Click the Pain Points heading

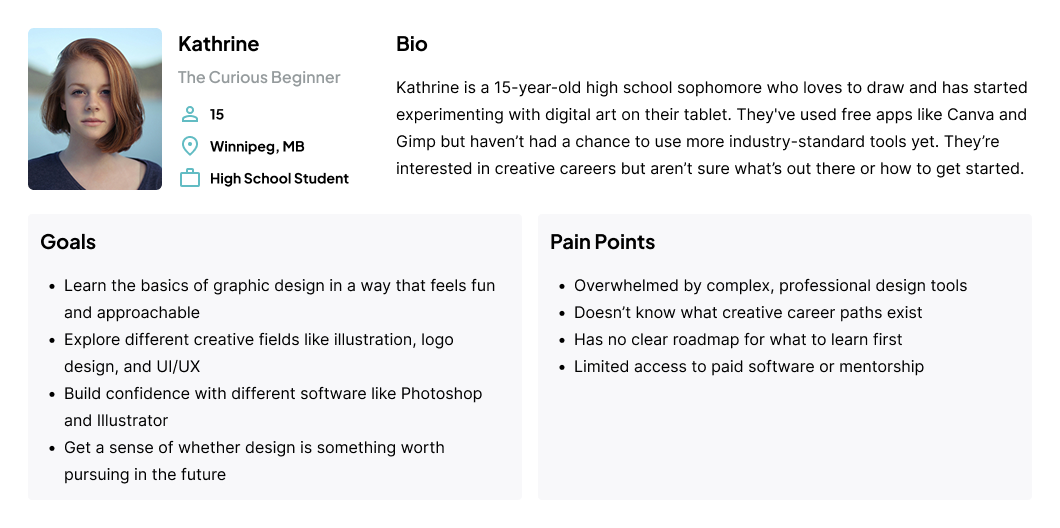tap(602, 241)
